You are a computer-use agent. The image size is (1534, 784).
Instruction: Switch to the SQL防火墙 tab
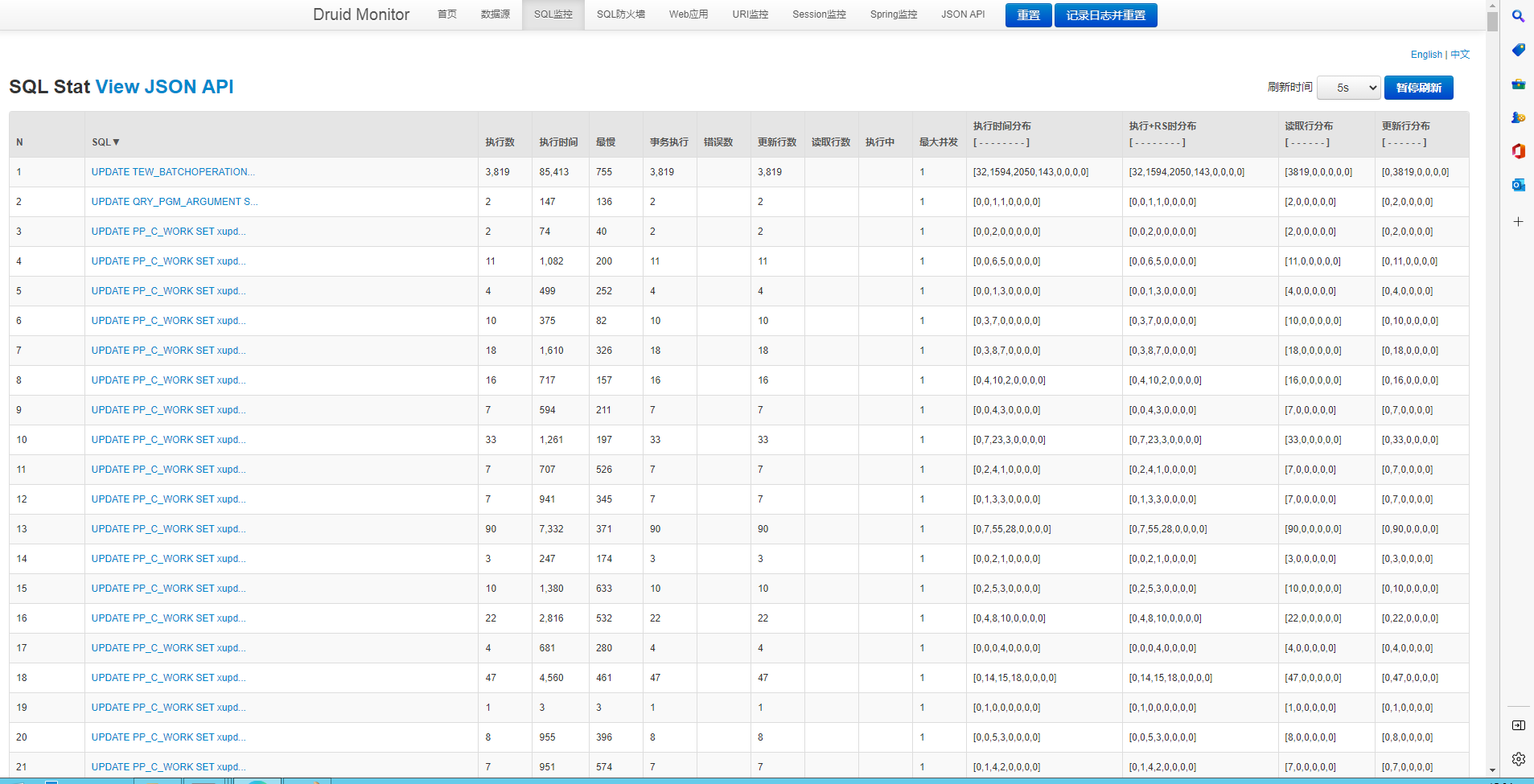[620, 14]
